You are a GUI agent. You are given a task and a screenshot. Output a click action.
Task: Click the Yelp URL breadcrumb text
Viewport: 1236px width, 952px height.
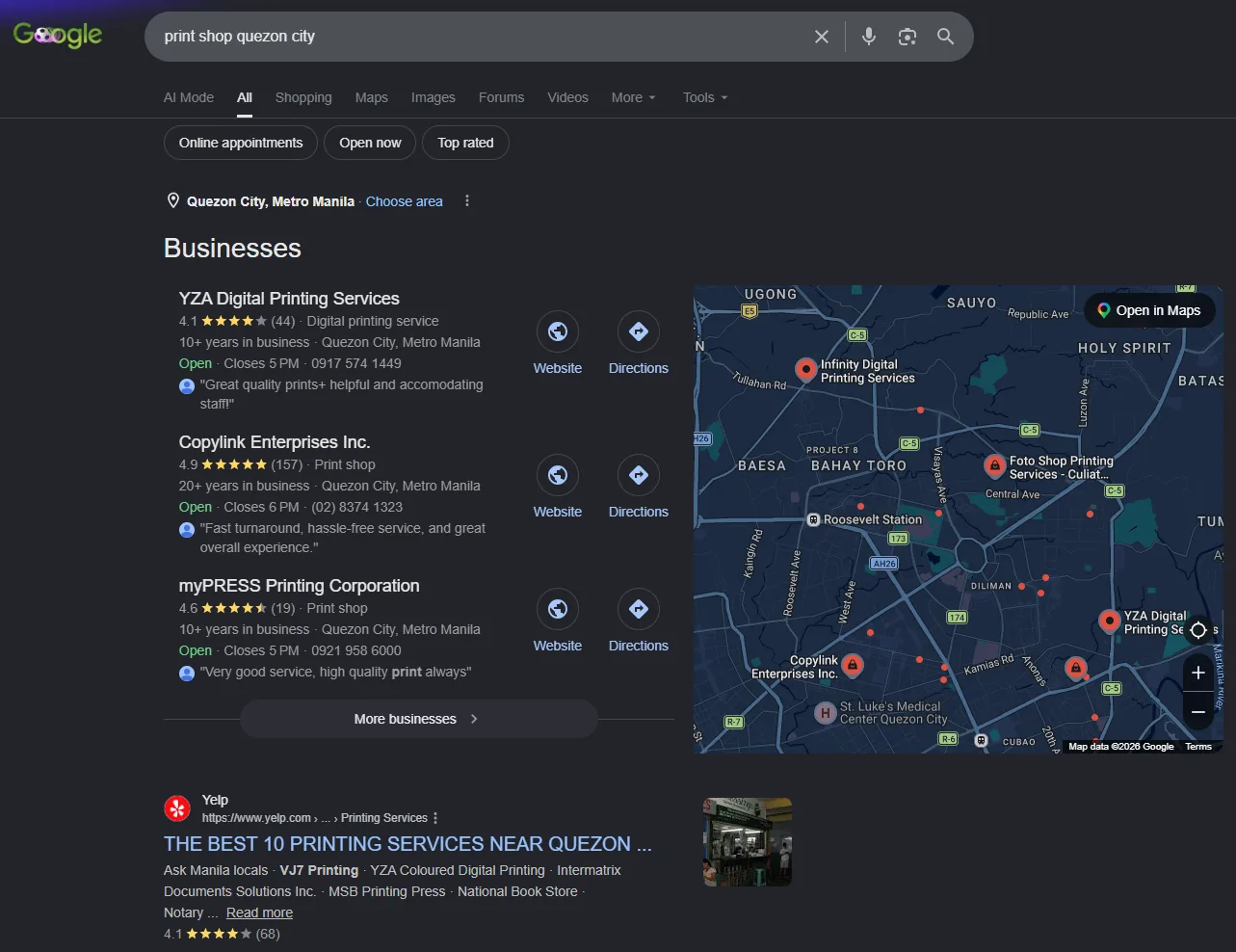click(x=314, y=818)
